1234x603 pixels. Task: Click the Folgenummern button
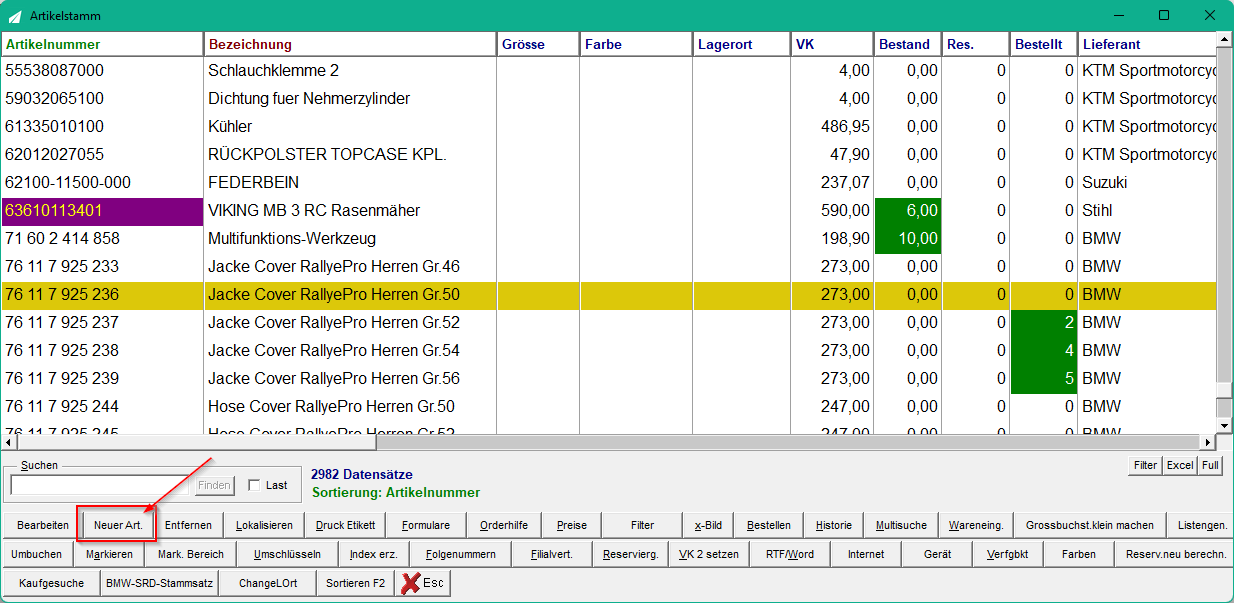point(460,554)
